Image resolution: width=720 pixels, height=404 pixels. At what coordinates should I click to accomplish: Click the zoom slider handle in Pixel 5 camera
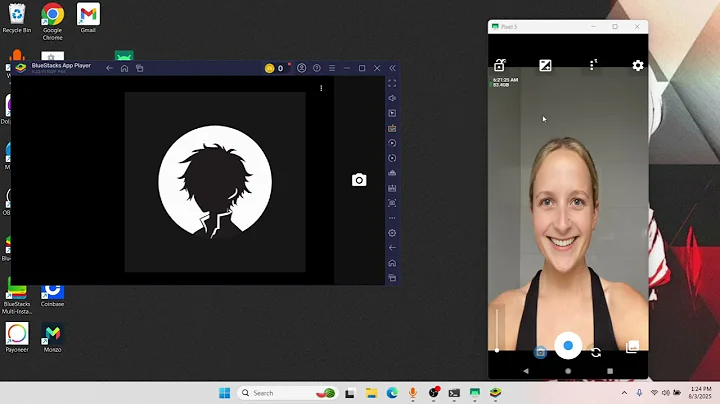pyautogui.click(x=497, y=350)
